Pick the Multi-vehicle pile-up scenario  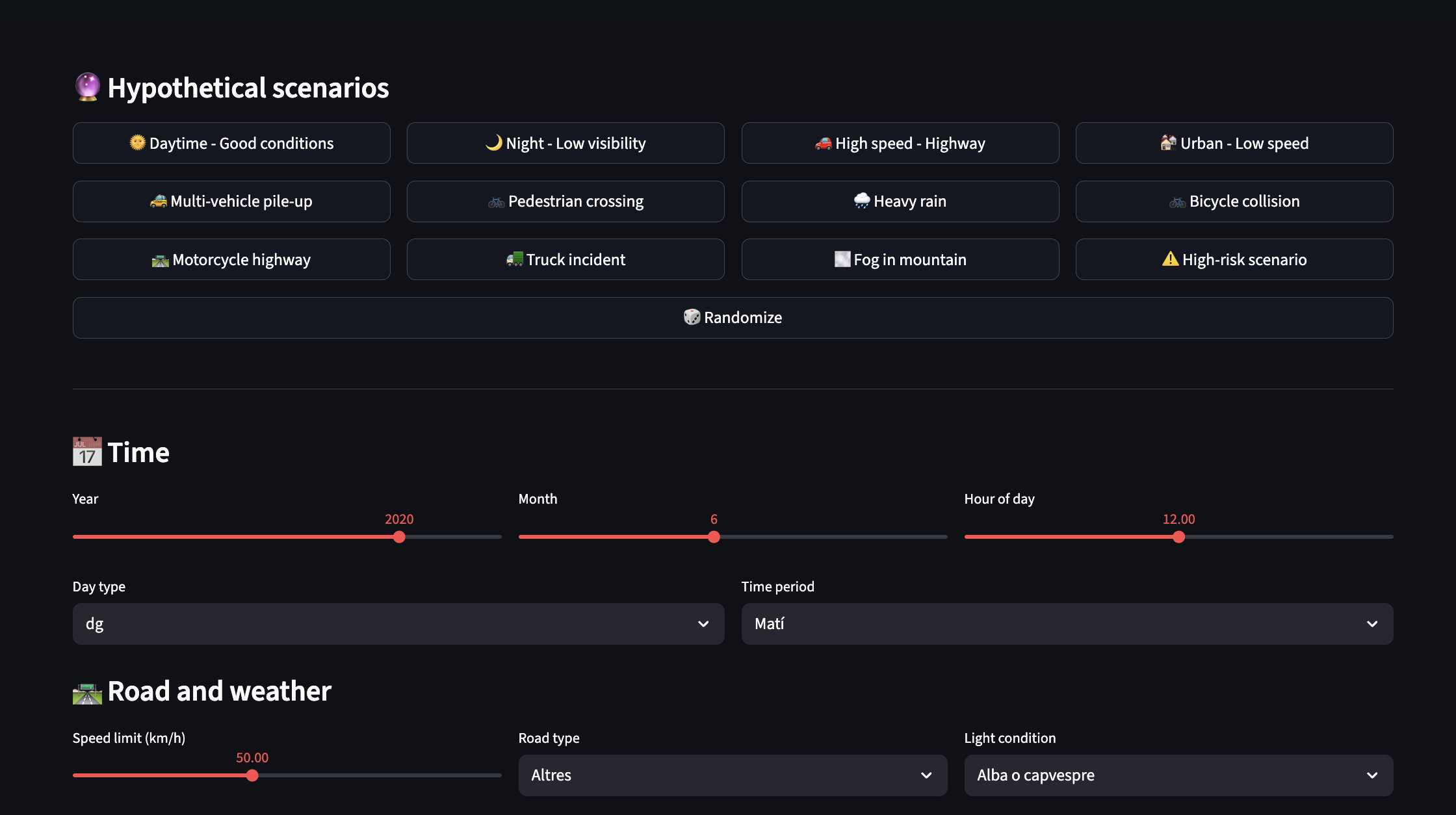231,201
